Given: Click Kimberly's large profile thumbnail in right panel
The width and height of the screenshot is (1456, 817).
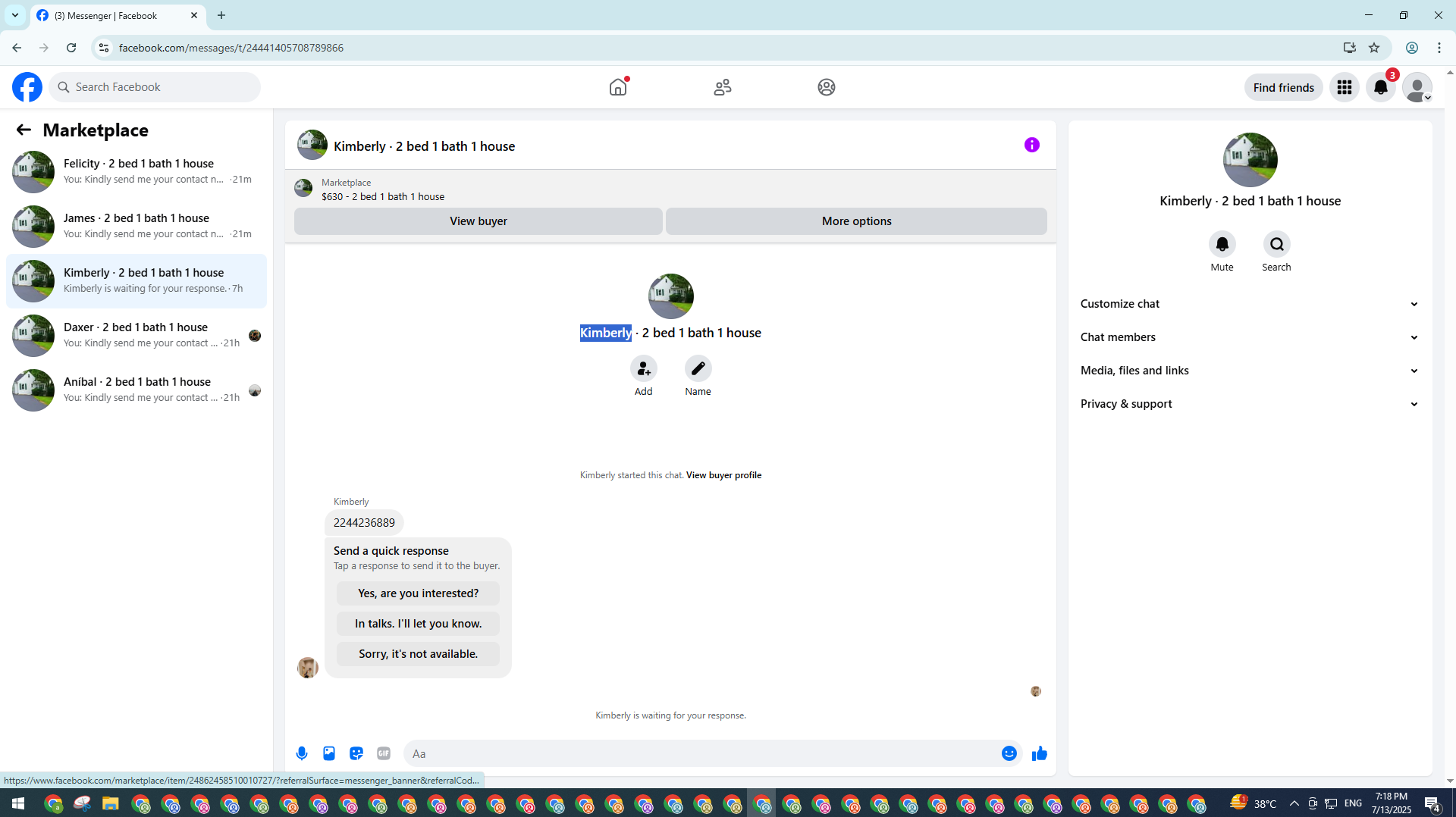Looking at the screenshot, I should tap(1250, 160).
